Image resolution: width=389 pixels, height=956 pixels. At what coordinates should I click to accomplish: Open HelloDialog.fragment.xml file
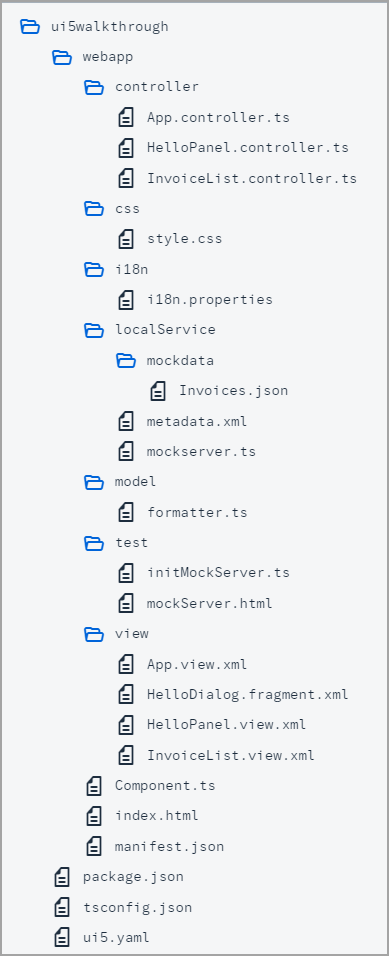click(x=248, y=694)
